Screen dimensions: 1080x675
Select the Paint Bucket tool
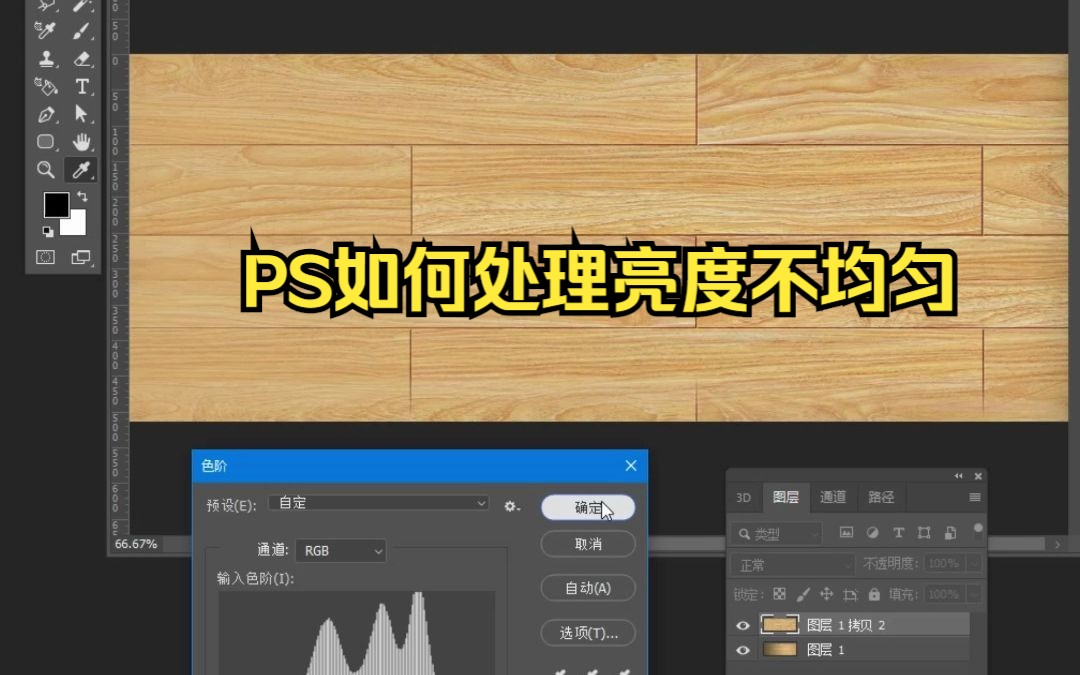point(47,87)
